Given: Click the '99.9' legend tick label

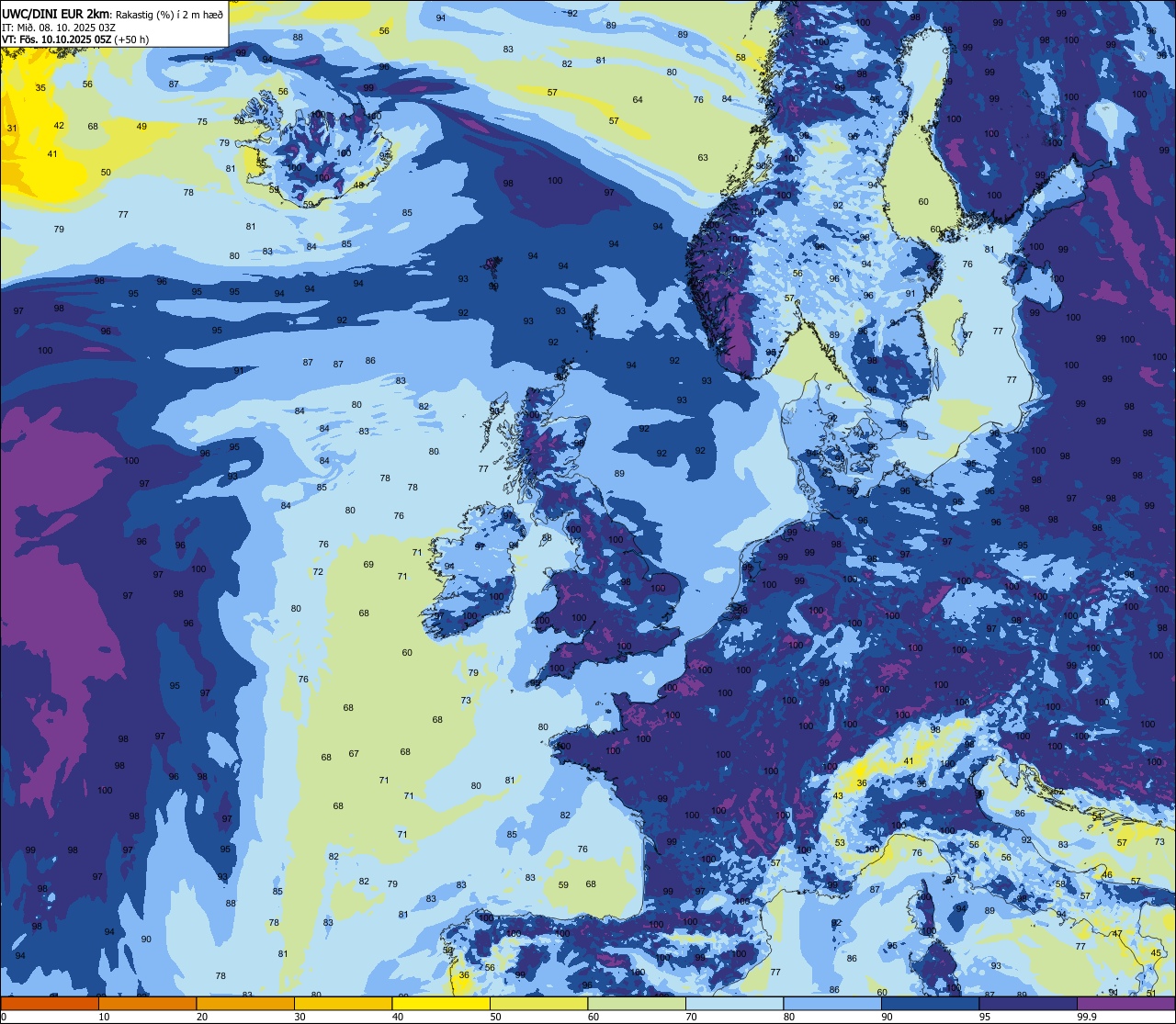Looking at the screenshot, I should coord(1087,1017).
